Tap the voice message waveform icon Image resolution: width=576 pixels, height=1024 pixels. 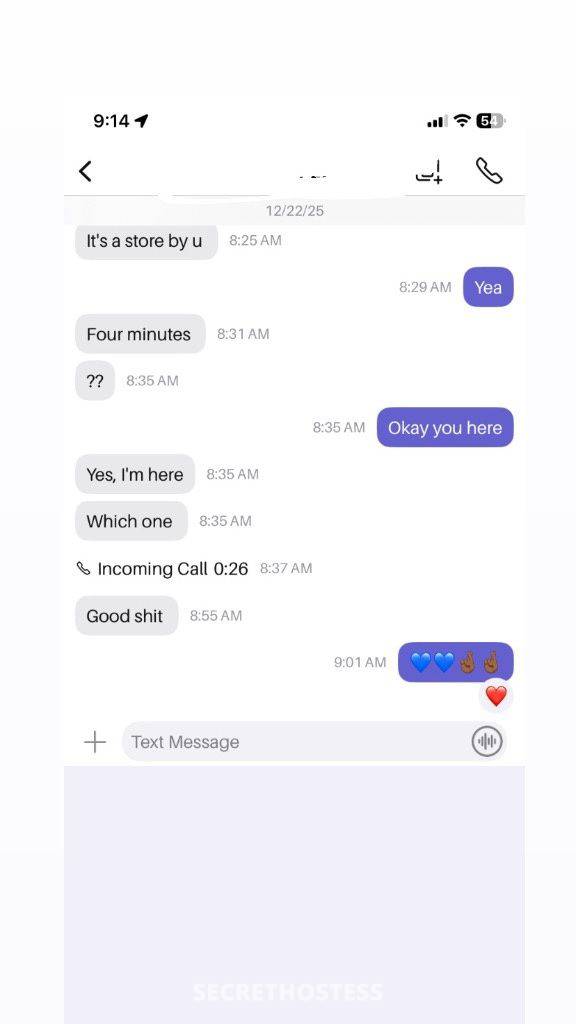pos(487,741)
